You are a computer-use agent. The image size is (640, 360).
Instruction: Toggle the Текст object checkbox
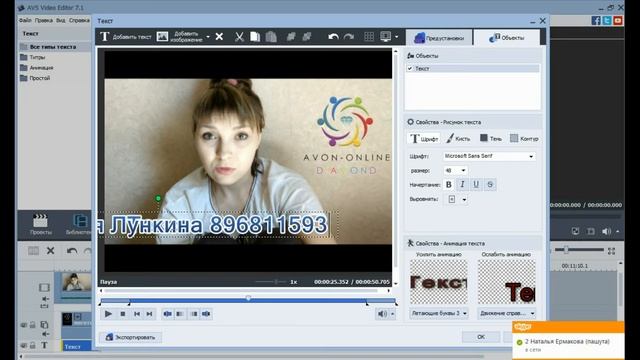click(410, 69)
